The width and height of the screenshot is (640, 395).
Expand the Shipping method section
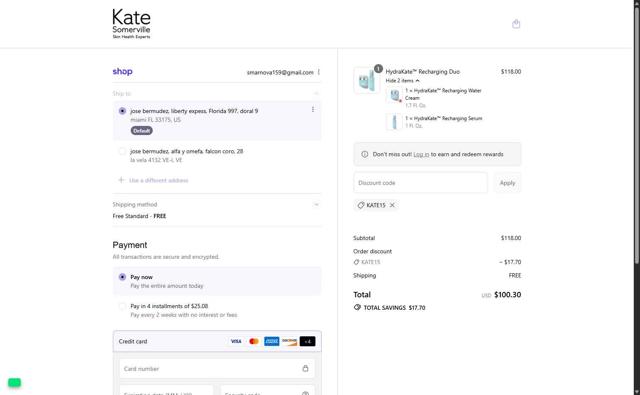[316, 204]
